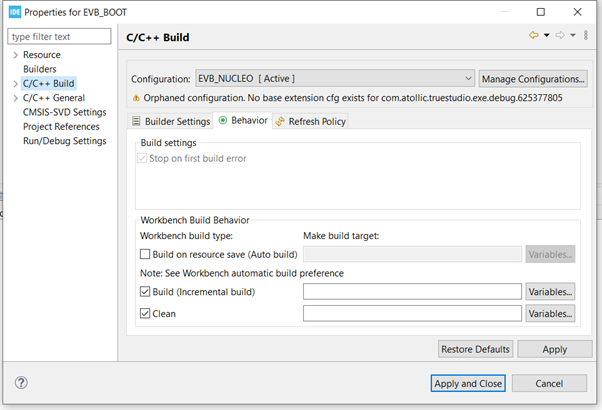Expand the C/C++ General tree node
This screenshot has height=410, width=602.
click(x=15, y=98)
